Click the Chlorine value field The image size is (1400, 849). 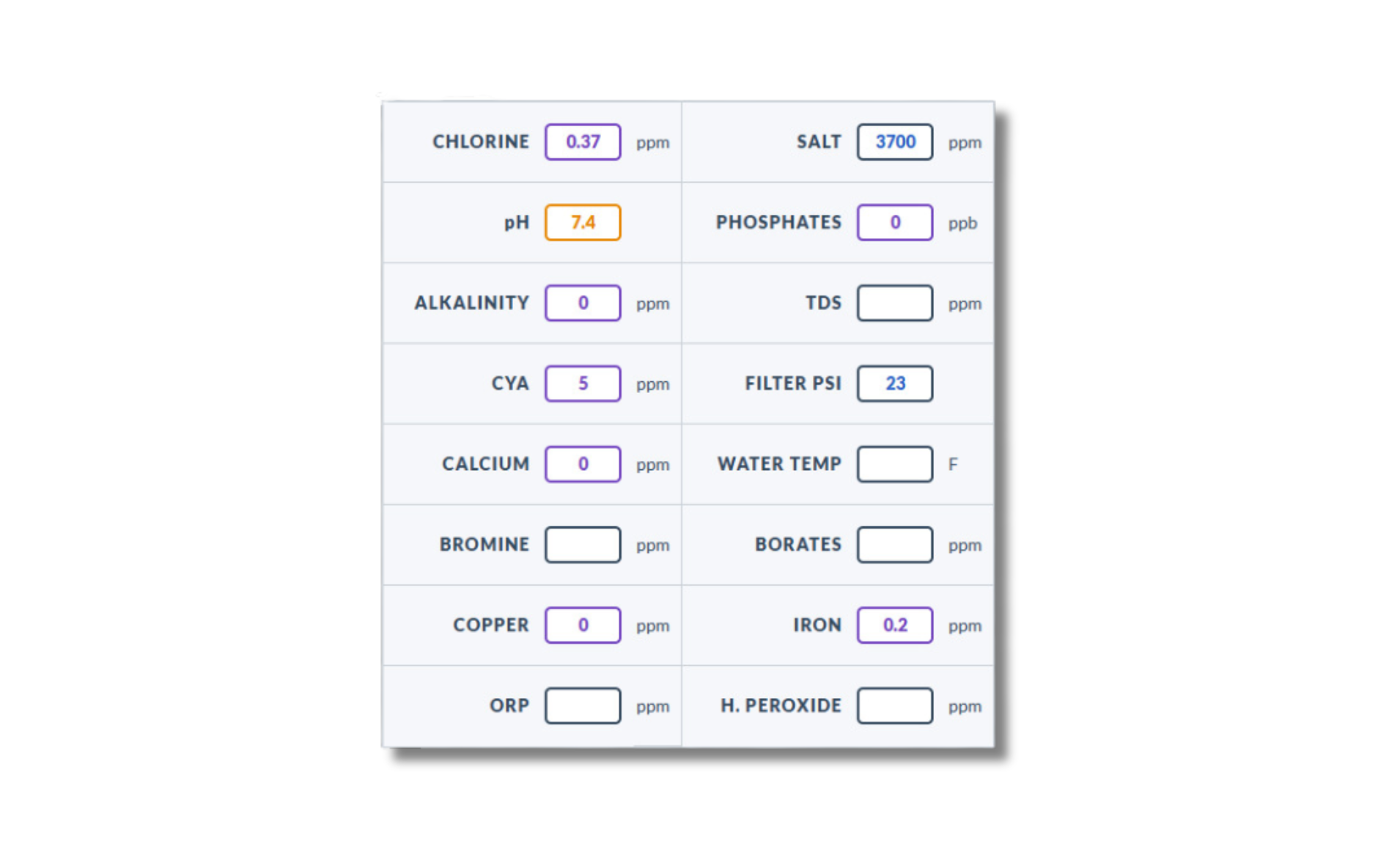tap(582, 141)
